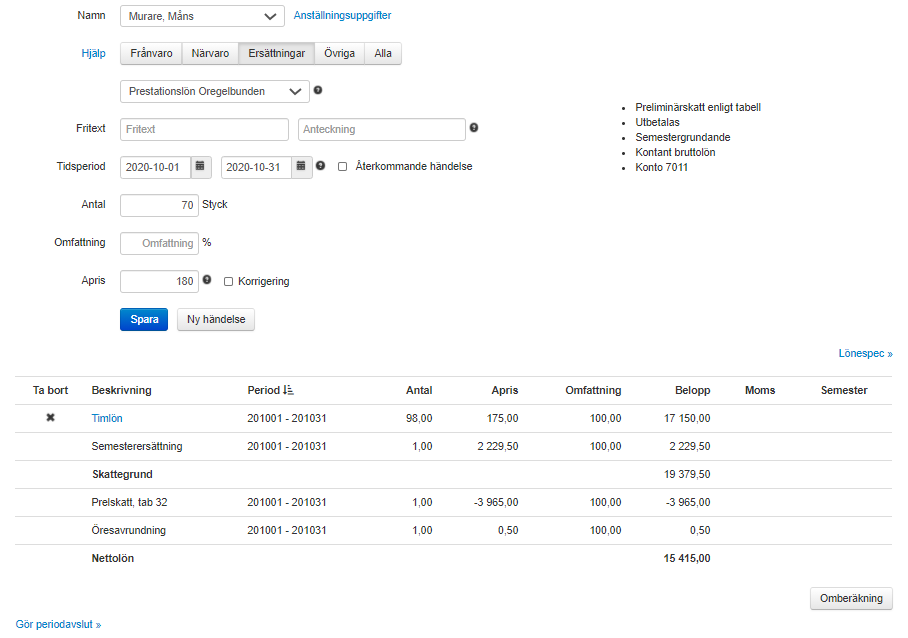
Task: Switch to the Frånvaro tab
Action: [x=151, y=54]
